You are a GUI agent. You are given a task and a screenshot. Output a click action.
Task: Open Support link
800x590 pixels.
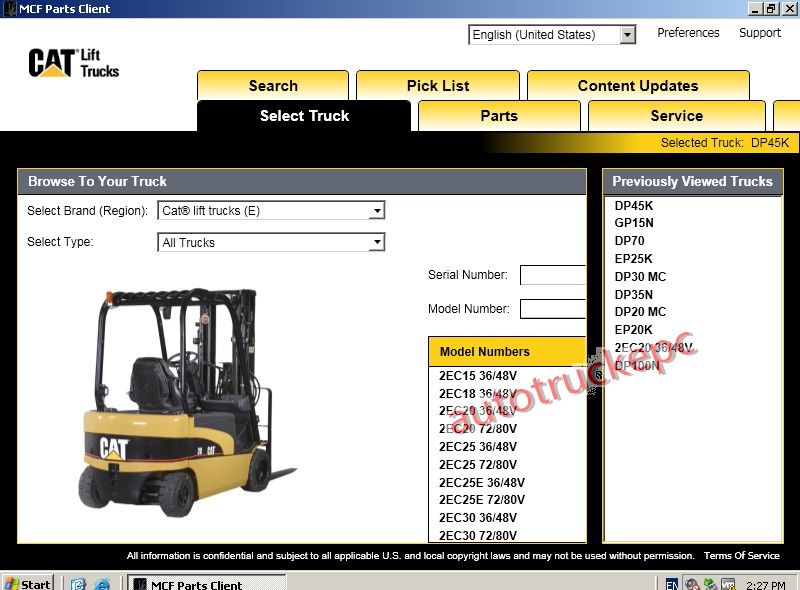[x=760, y=33]
